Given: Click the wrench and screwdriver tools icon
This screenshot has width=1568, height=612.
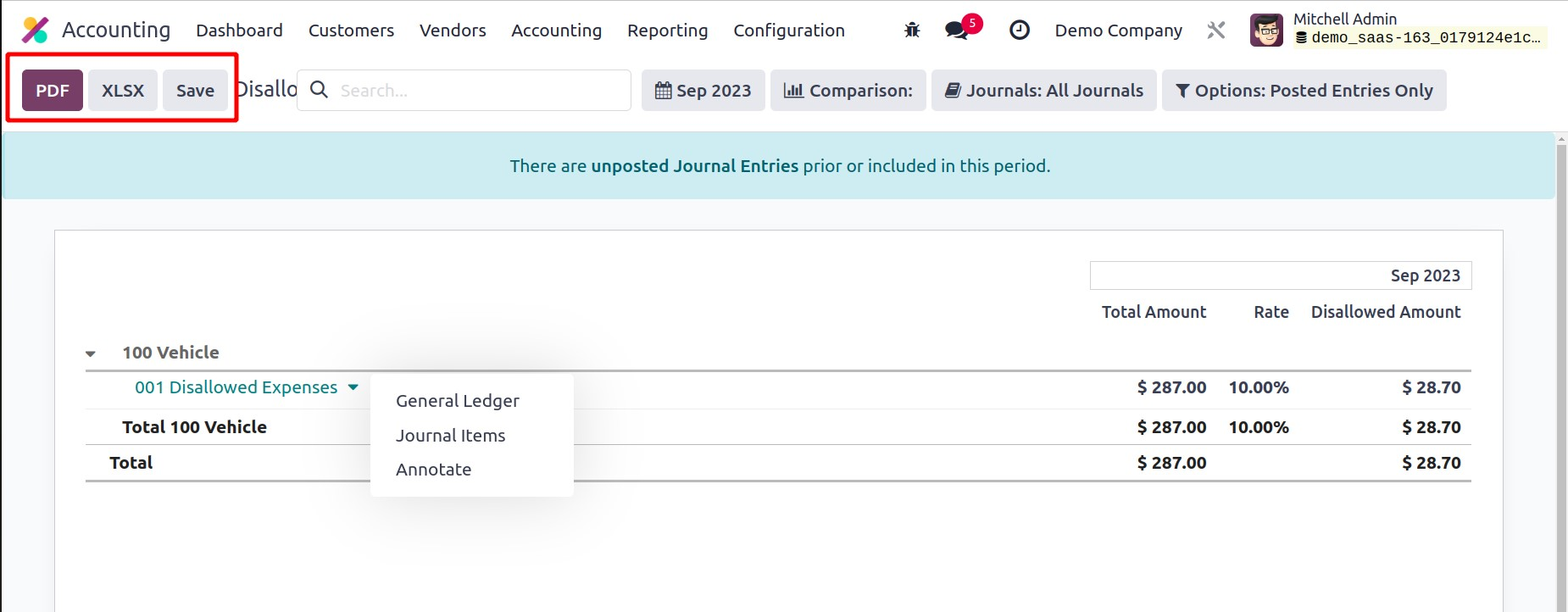Looking at the screenshot, I should coord(1216,31).
